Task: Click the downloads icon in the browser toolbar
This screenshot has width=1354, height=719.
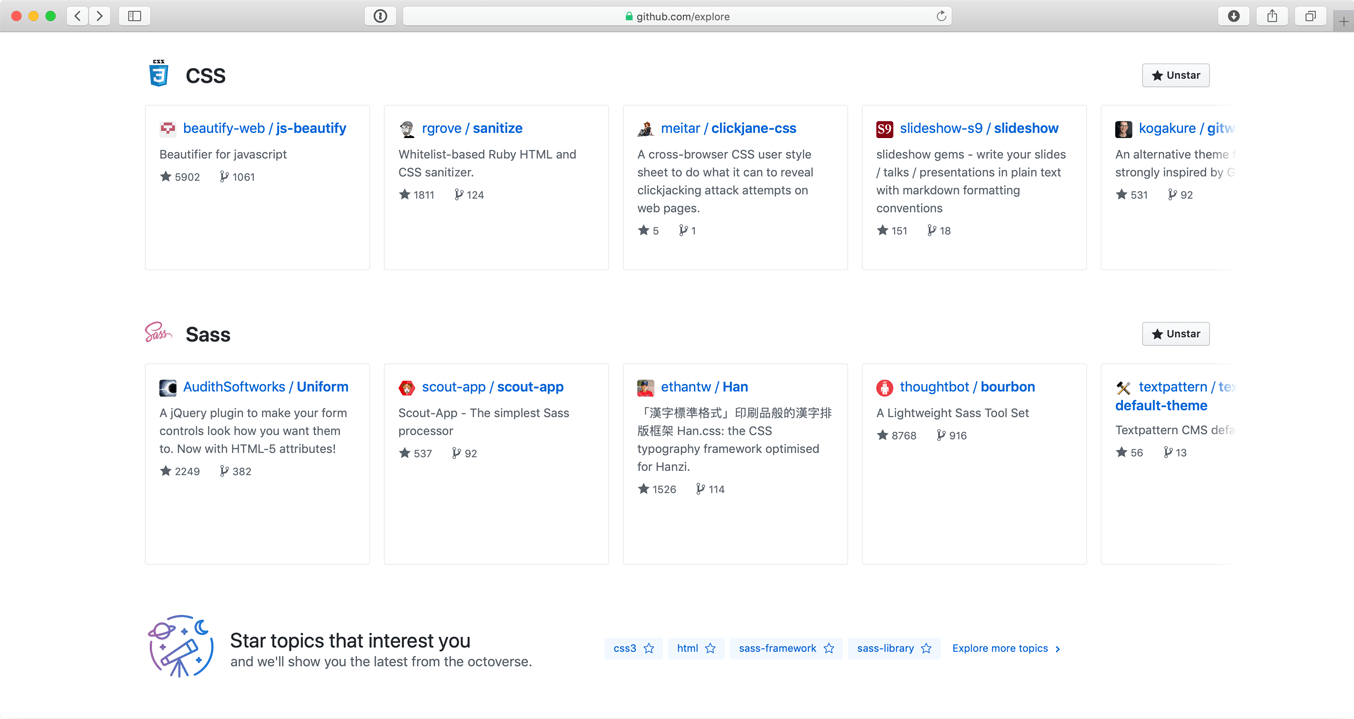Action: click(x=1233, y=16)
